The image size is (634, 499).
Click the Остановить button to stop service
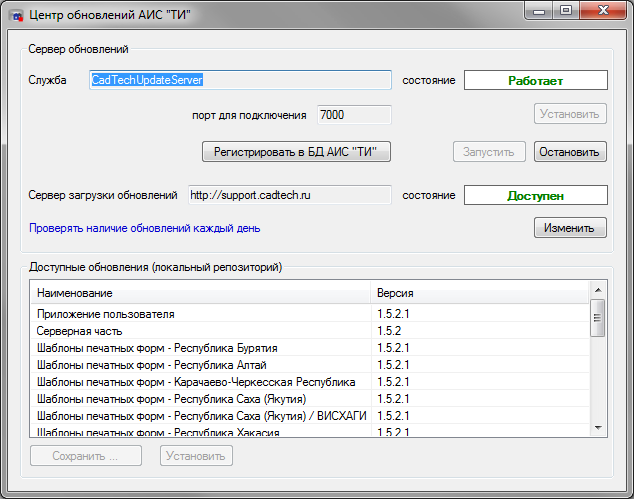(570, 152)
